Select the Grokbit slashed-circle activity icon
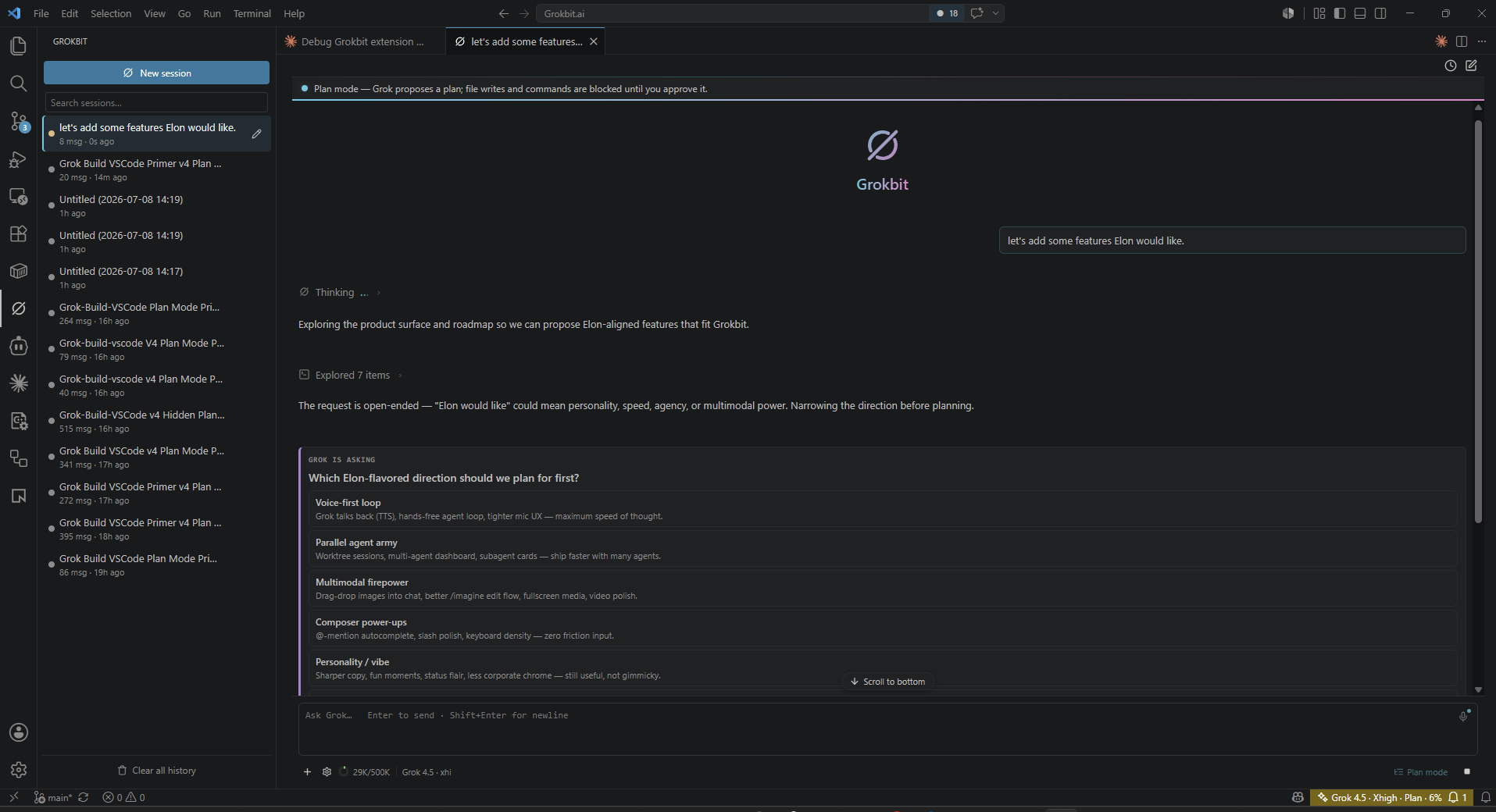Screen dimensions: 1496x812 pyautogui.click(x=18, y=308)
